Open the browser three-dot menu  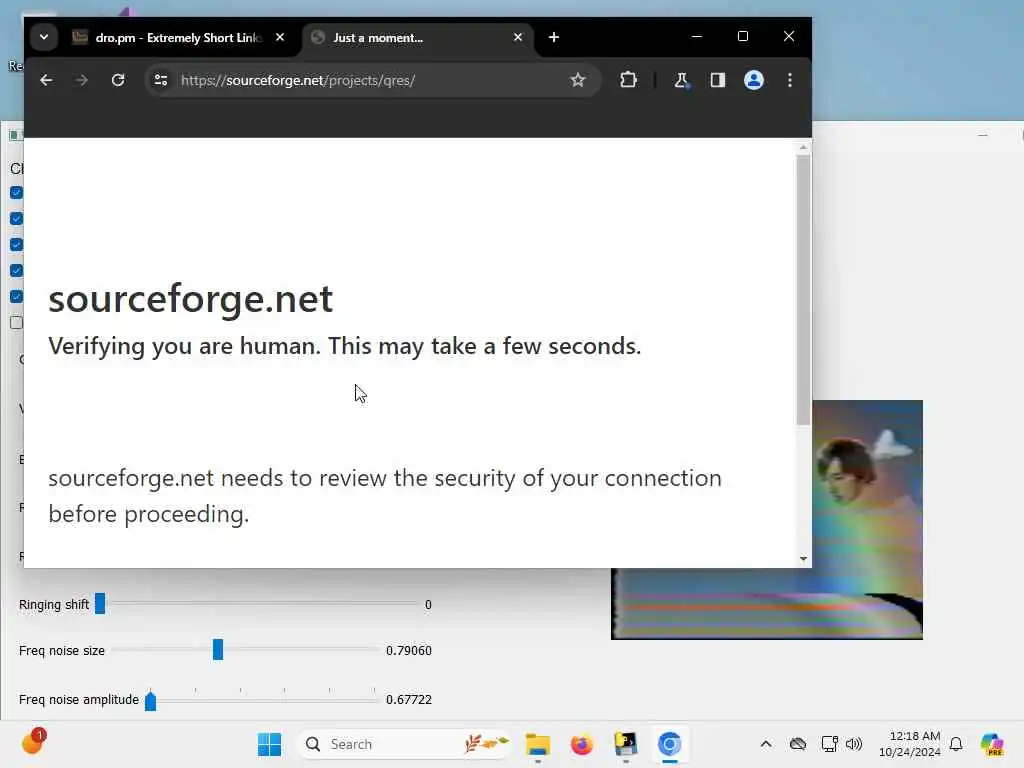790,80
